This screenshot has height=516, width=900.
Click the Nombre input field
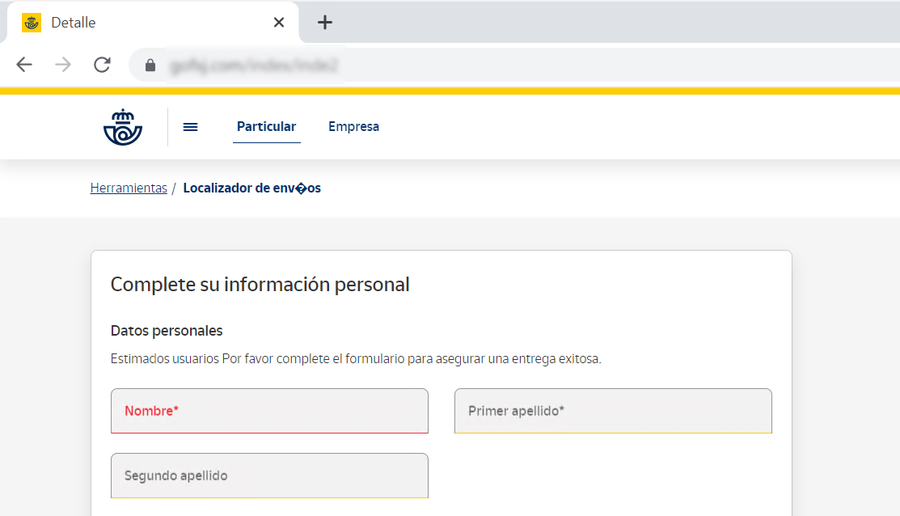269,411
